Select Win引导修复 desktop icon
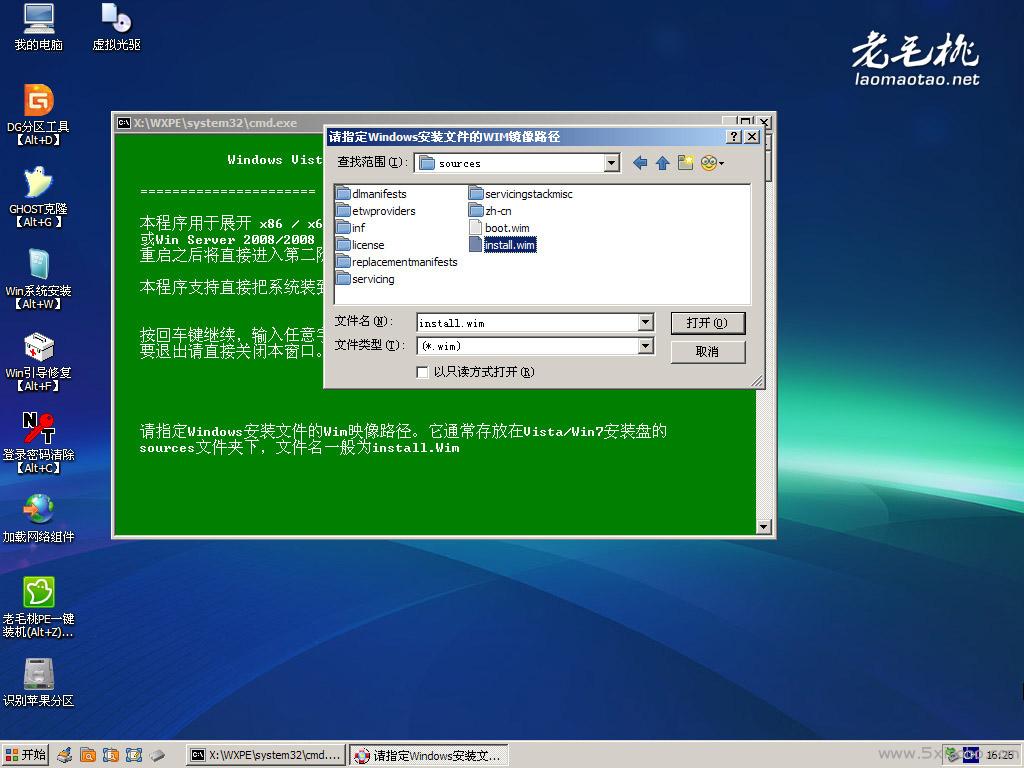 click(38, 347)
